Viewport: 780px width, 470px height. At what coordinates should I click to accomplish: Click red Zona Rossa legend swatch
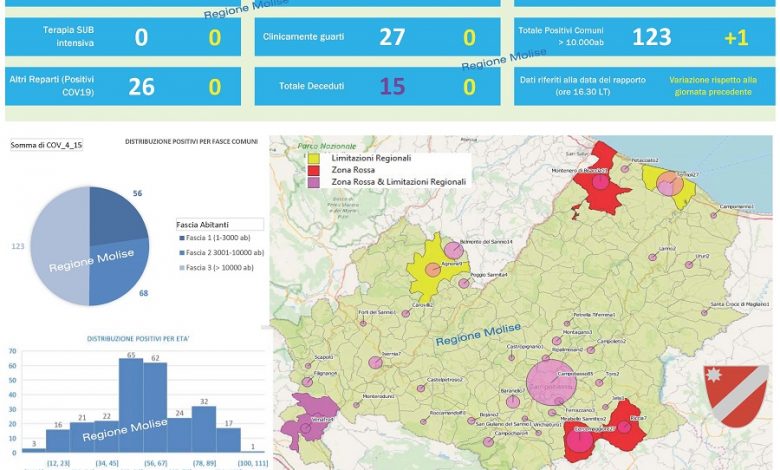(x=313, y=170)
